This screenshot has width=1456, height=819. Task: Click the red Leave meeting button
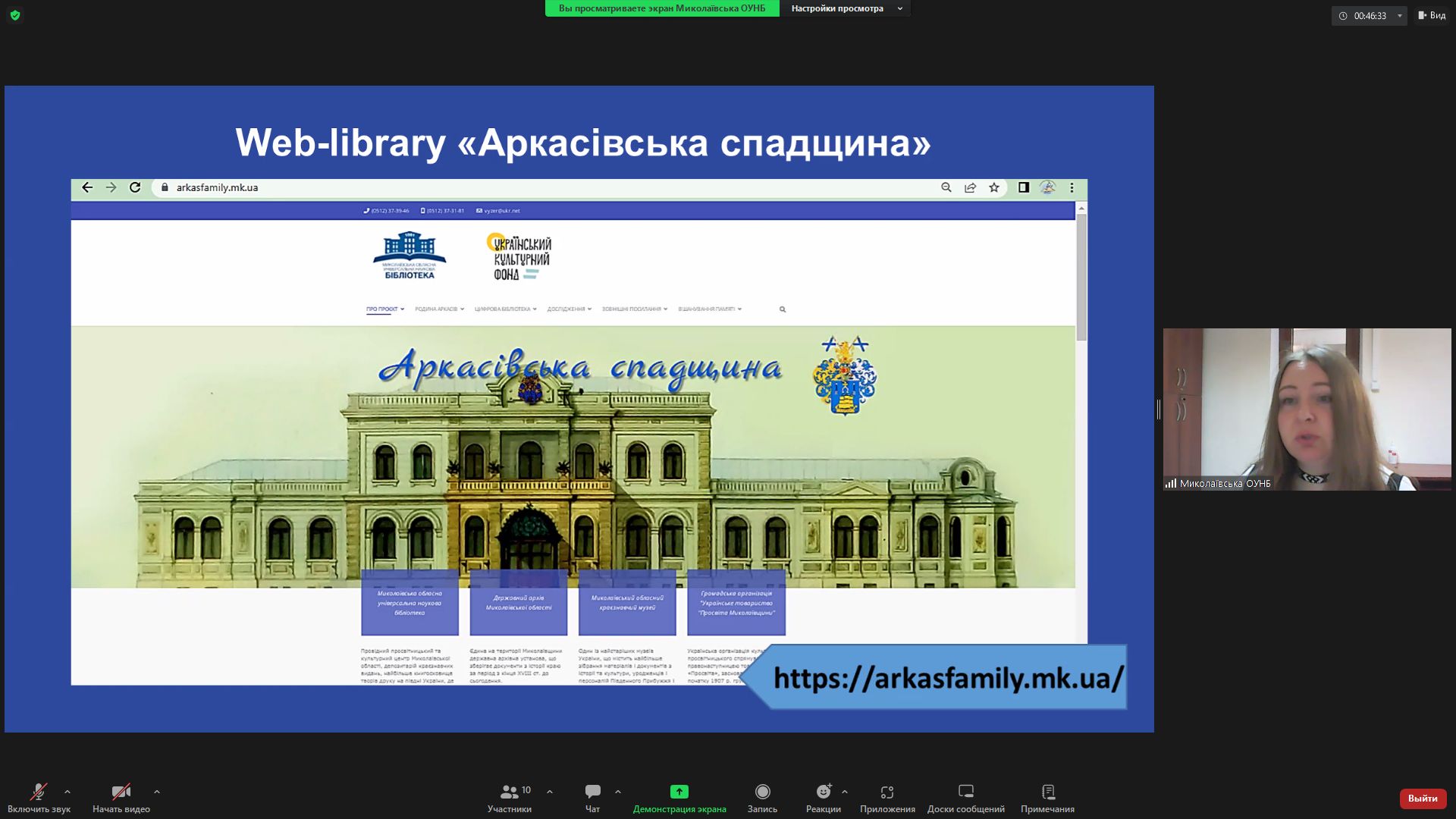(1422, 798)
